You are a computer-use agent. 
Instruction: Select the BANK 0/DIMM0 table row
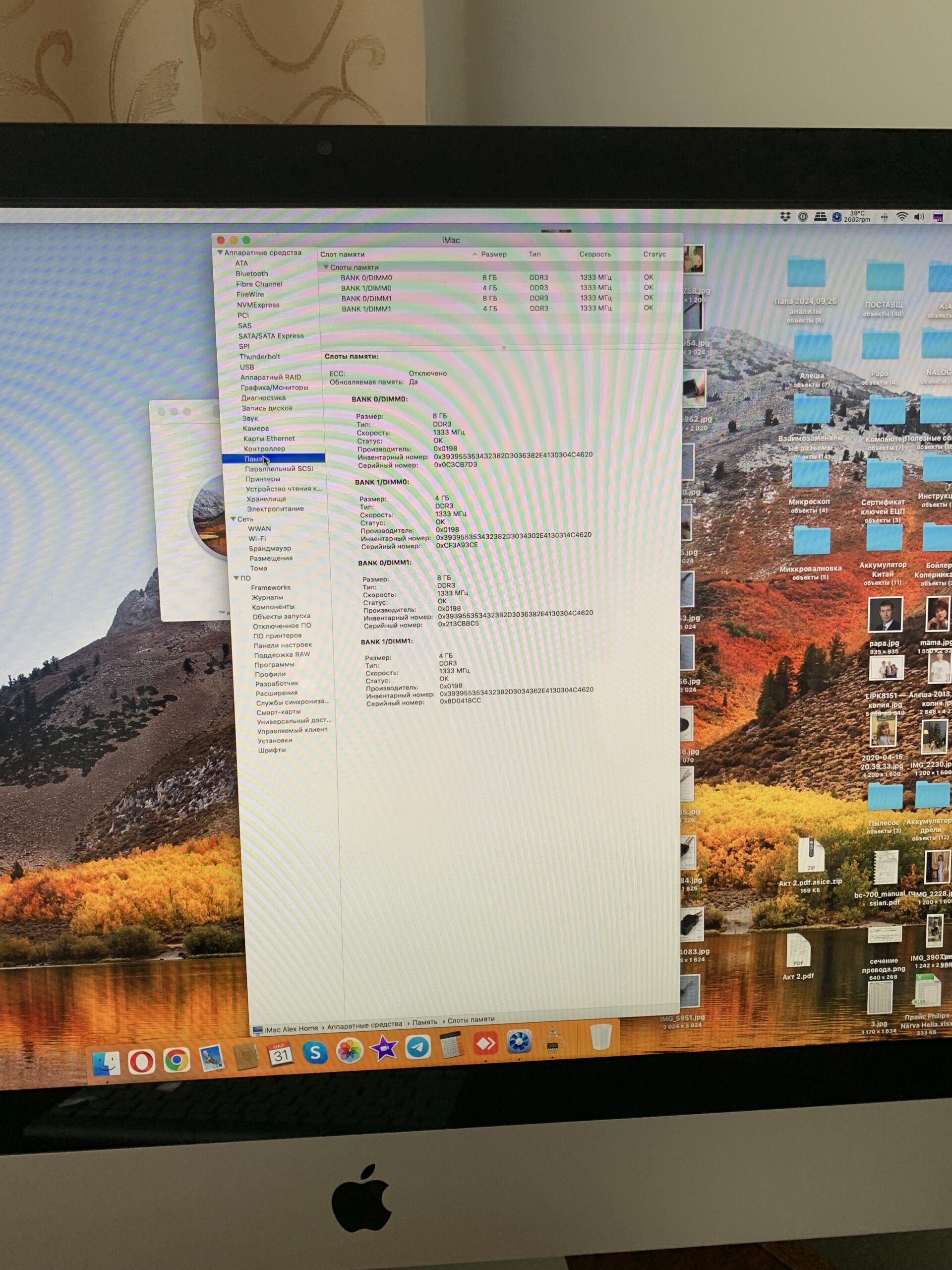click(500, 277)
